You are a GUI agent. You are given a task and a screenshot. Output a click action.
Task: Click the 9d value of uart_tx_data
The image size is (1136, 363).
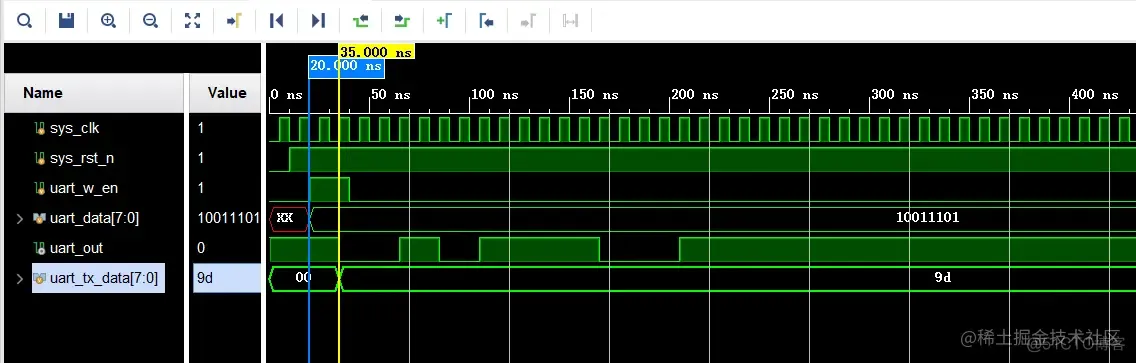205,278
